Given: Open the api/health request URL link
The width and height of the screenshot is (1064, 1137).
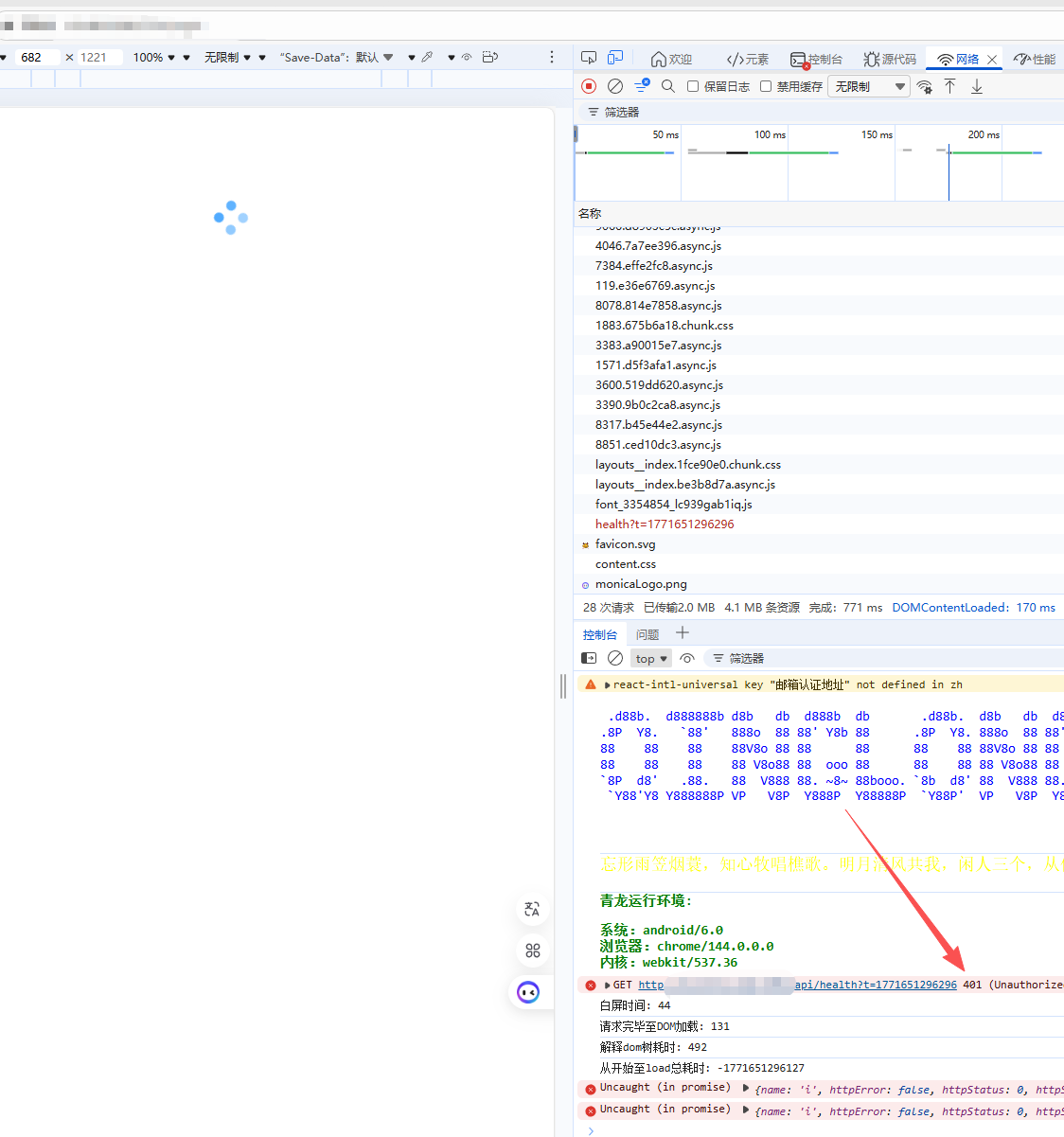Looking at the screenshot, I should pyautogui.click(x=875, y=985).
